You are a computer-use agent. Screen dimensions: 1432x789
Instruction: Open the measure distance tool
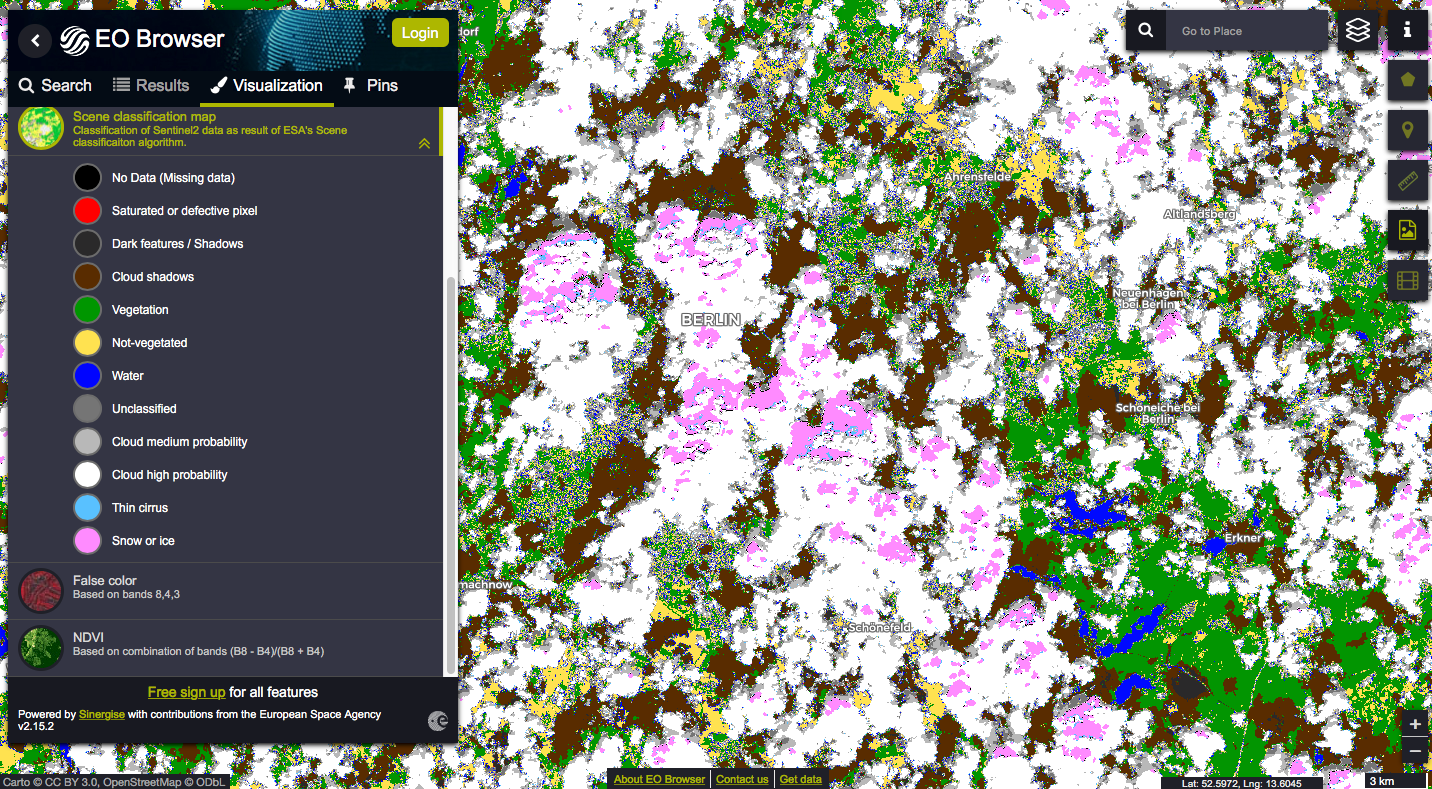coord(1407,180)
